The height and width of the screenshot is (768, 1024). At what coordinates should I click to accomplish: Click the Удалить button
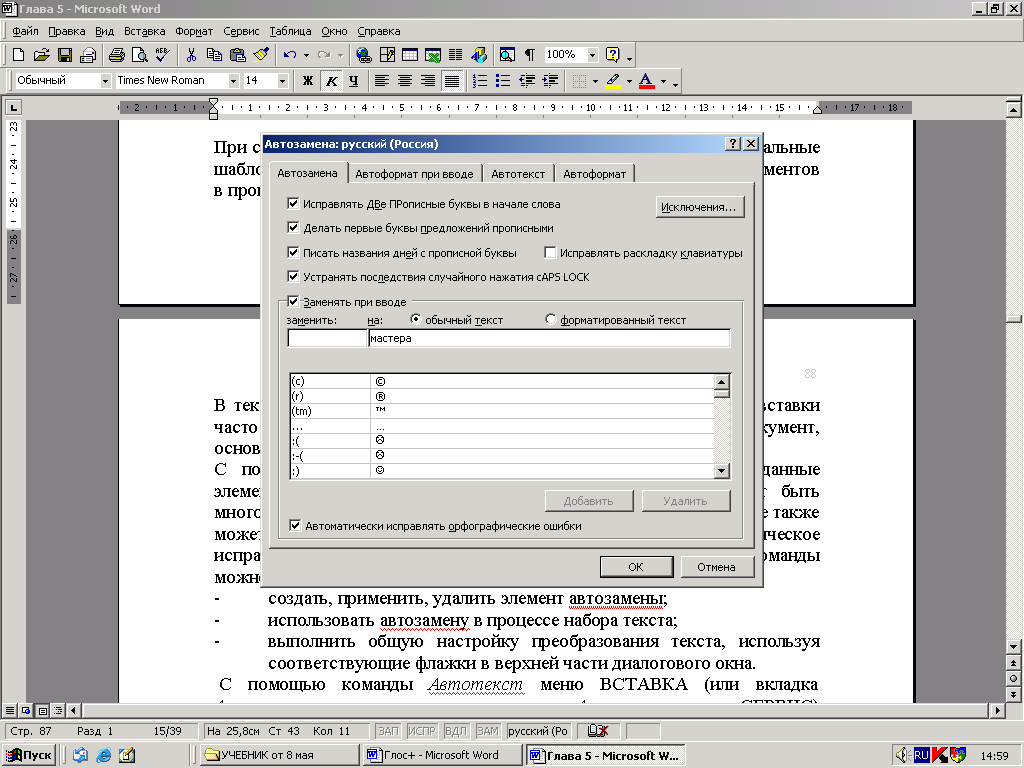click(x=685, y=501)
